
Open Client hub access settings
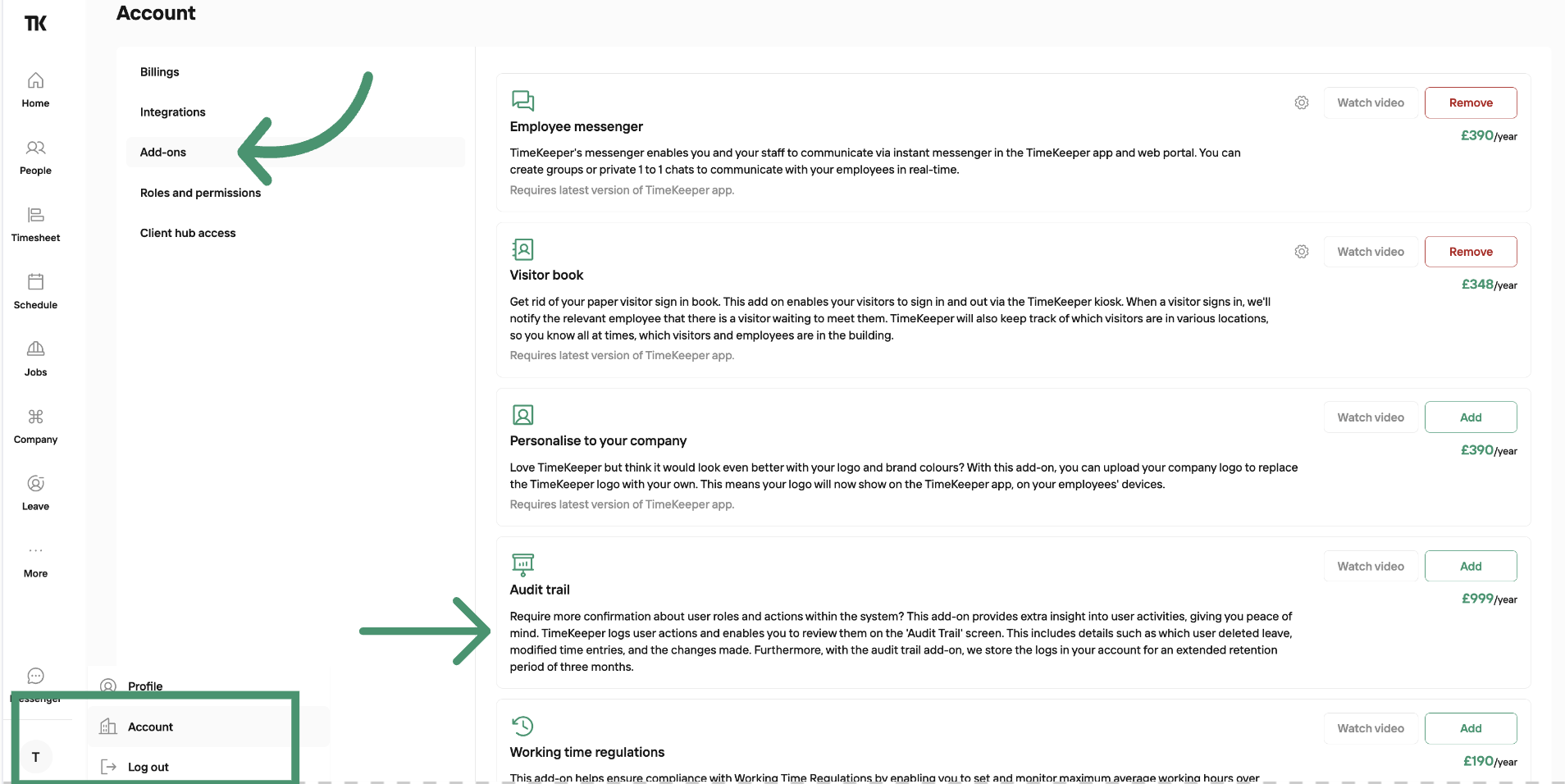(188, 233)
